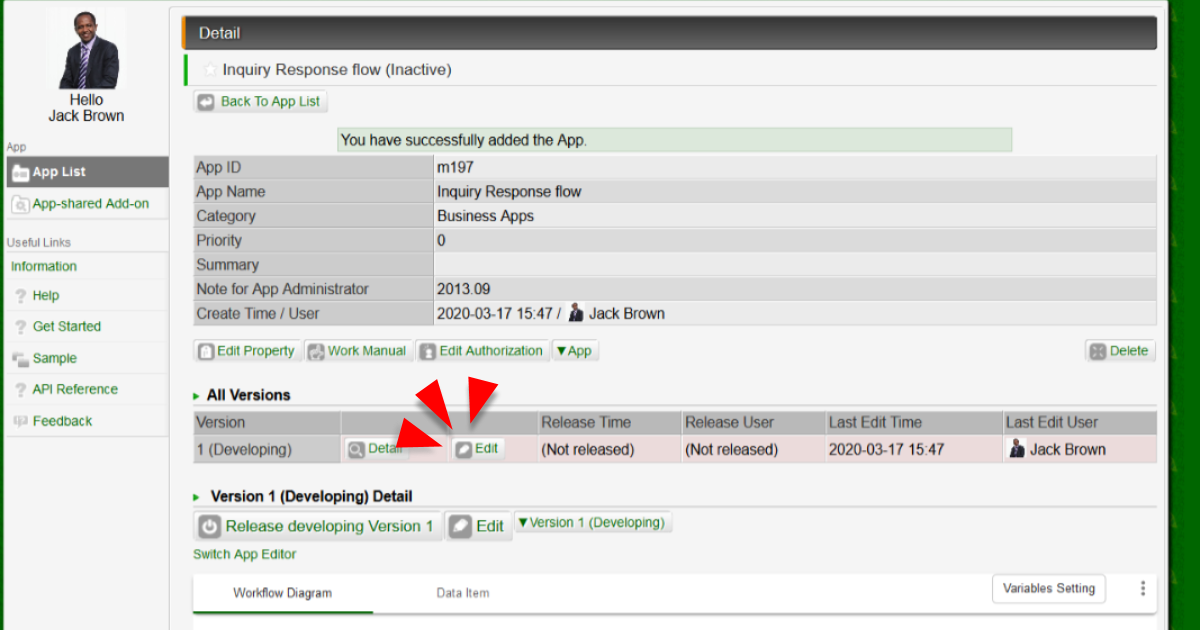1200x630 pixels.
Task: Open the Sample link in Useful Links
Action: (x=54, y=359)
